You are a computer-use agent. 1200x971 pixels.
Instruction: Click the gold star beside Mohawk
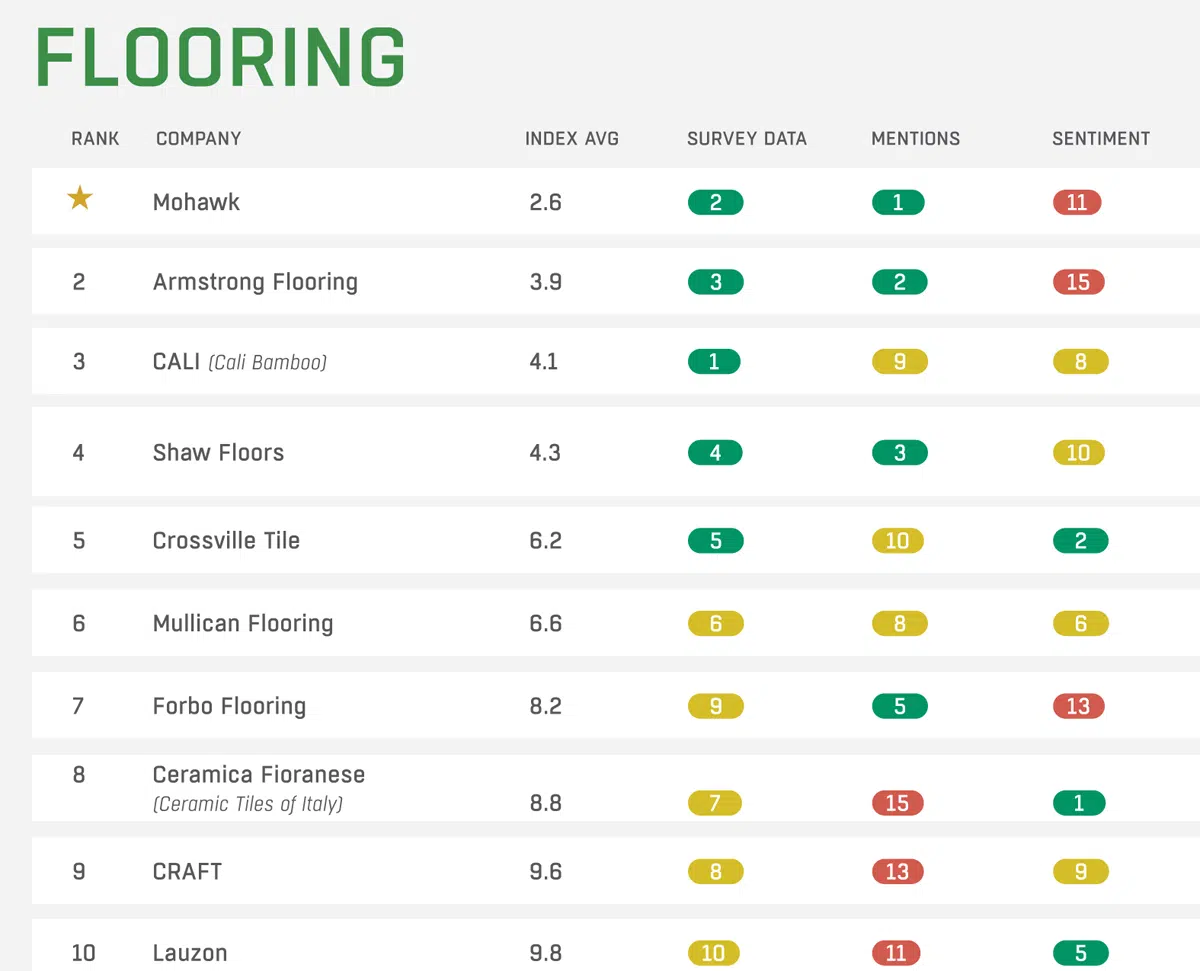click(x=80, y=198)
